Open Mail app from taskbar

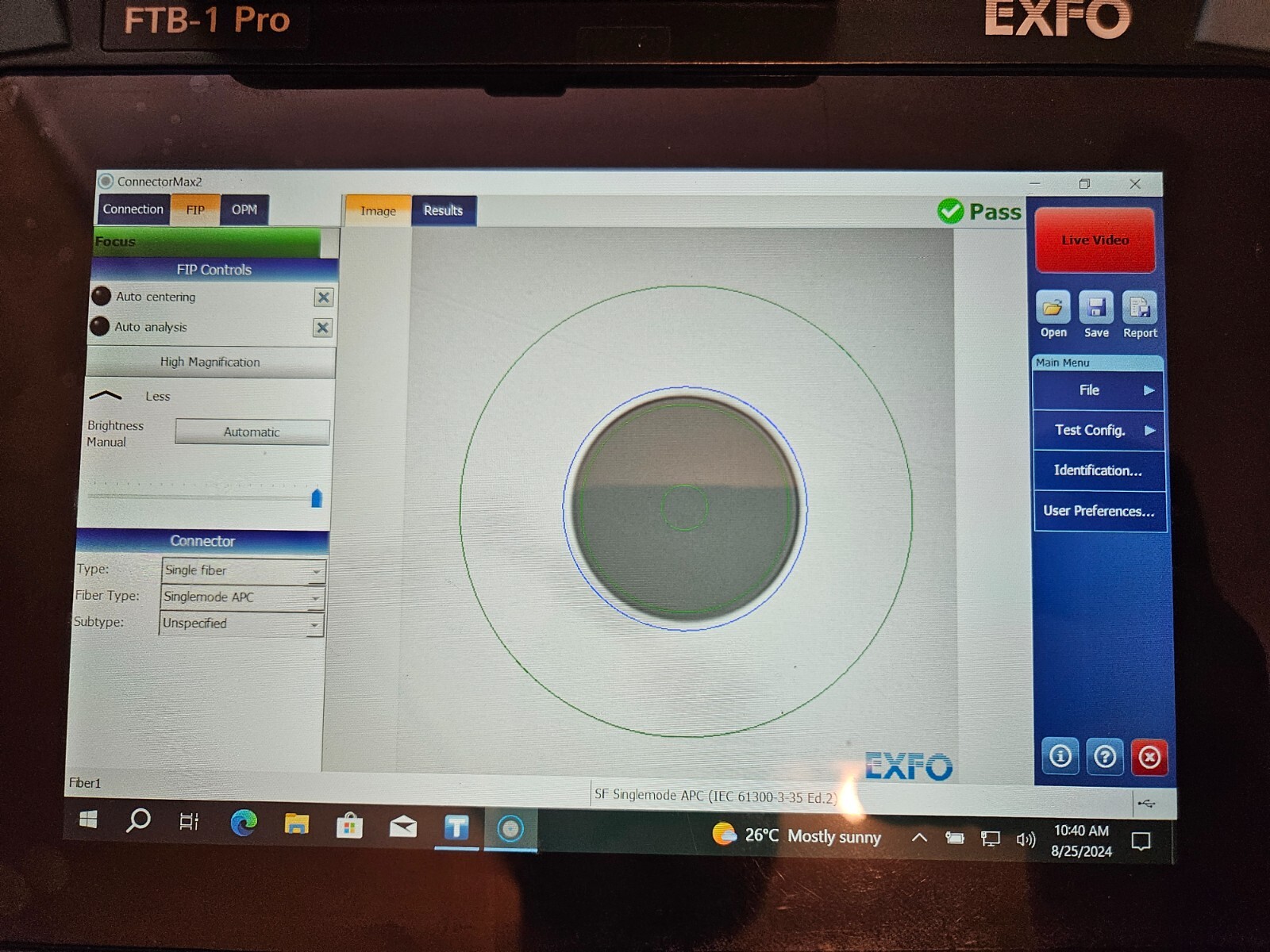[403, 827]
